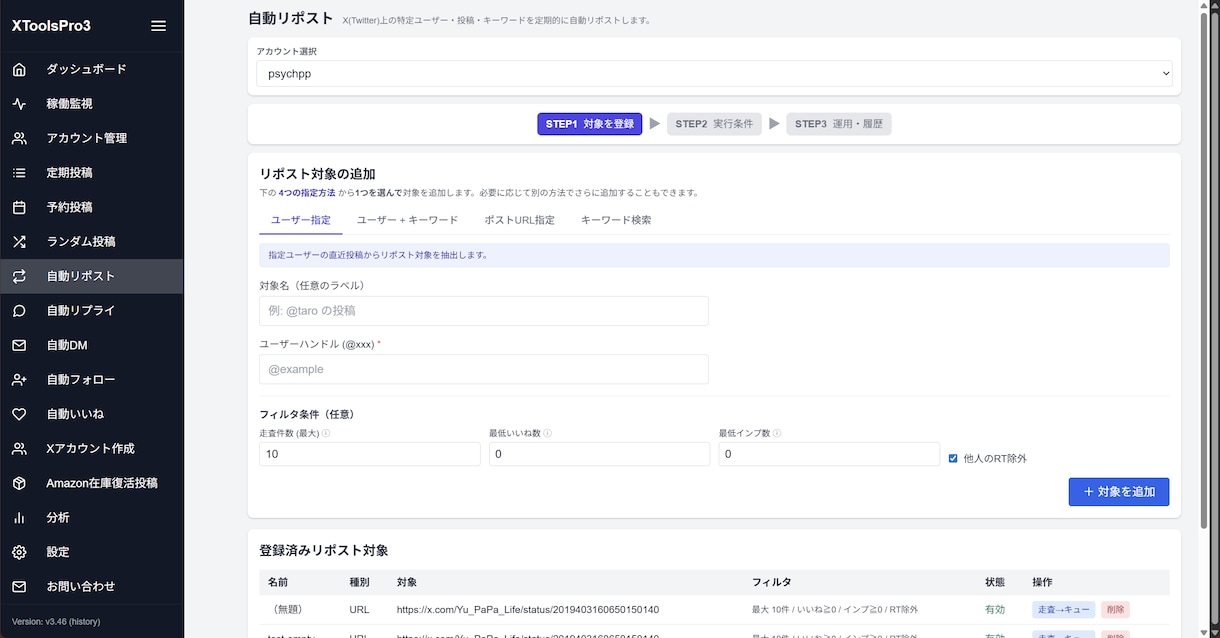The width and height of the screenshot is (1220, 638).
Task: Open 設定 in the sidebar
Action: tap(91, 552)
